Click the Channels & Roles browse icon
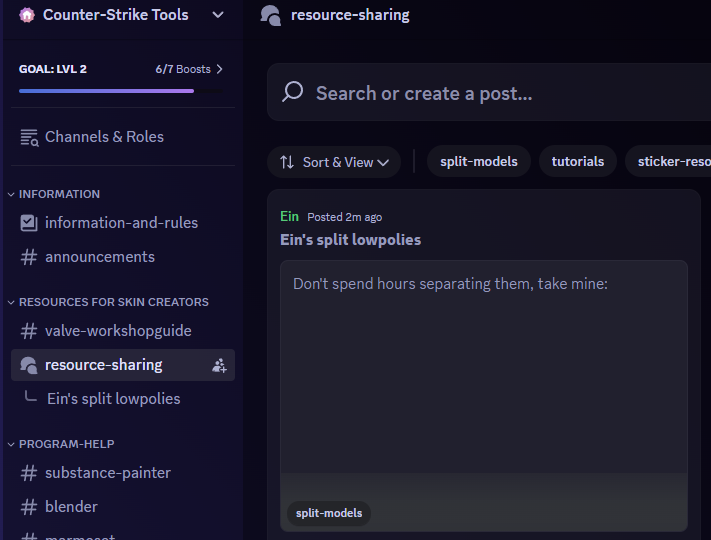 click(29, 137)
